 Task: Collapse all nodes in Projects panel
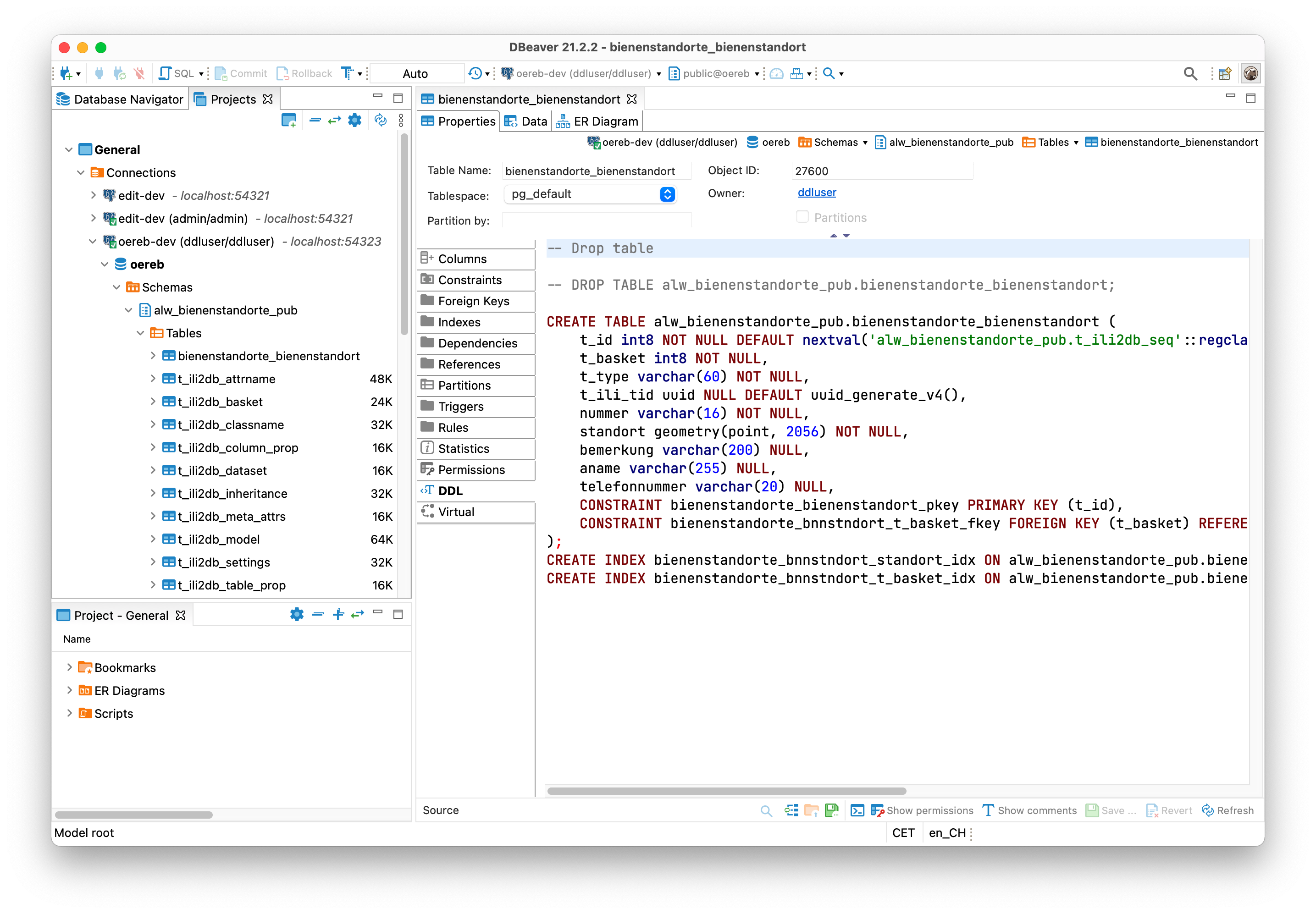click(315, 120)
